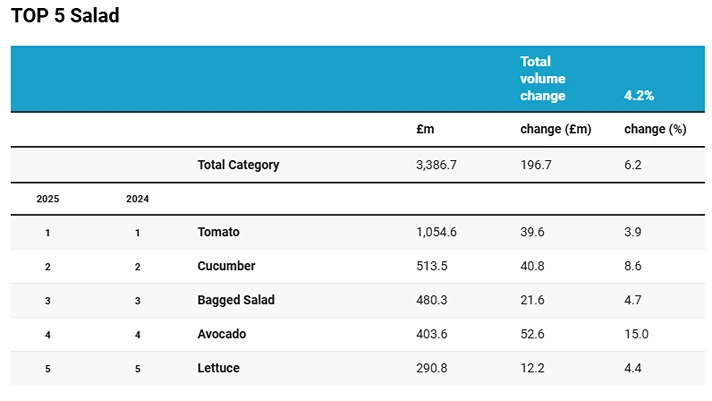Select the Avocado row label
The width and height of the screenshot is (712, 401).
(221, 334)
